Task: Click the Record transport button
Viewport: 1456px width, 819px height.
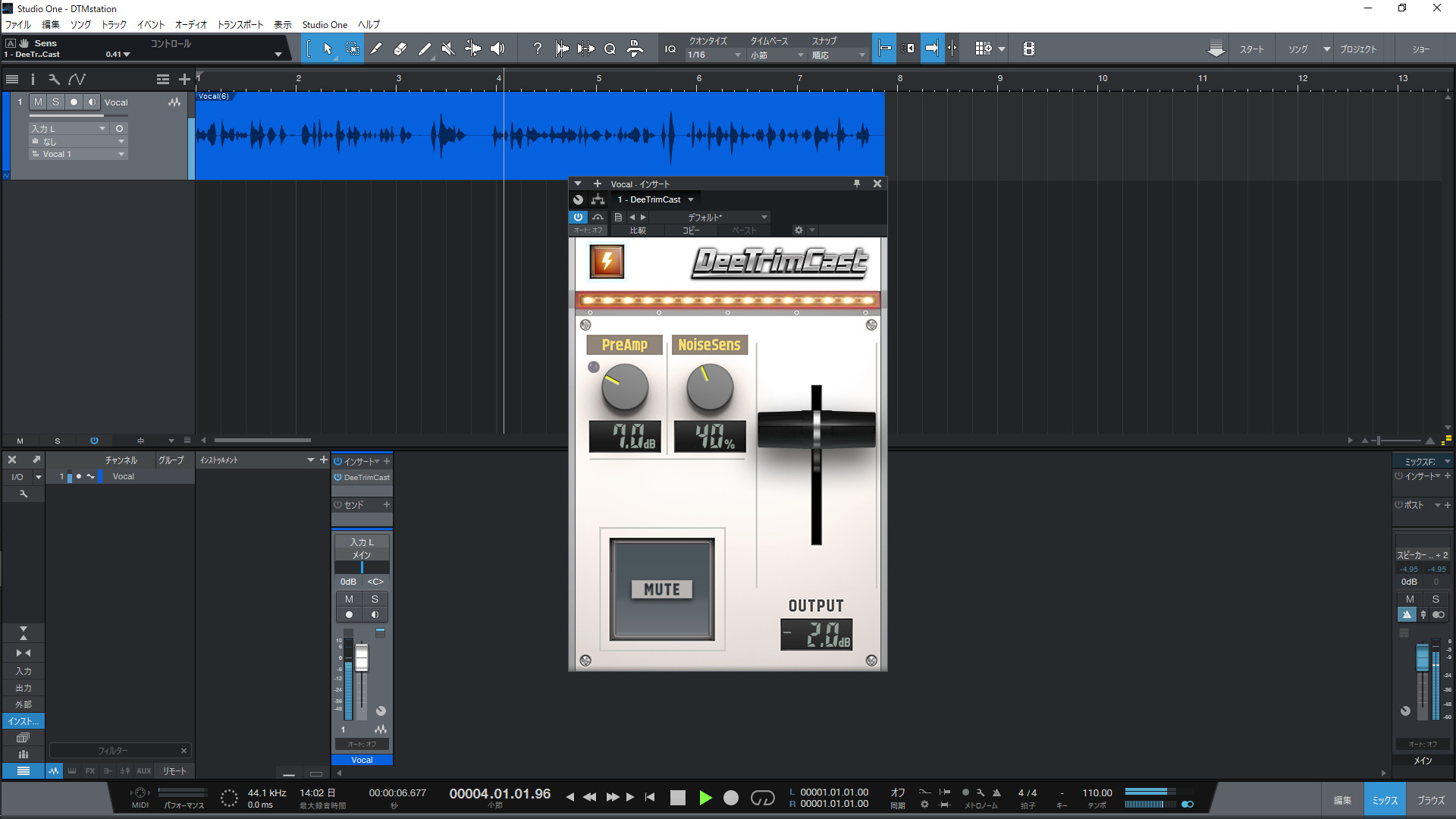Action: (731, 797)
